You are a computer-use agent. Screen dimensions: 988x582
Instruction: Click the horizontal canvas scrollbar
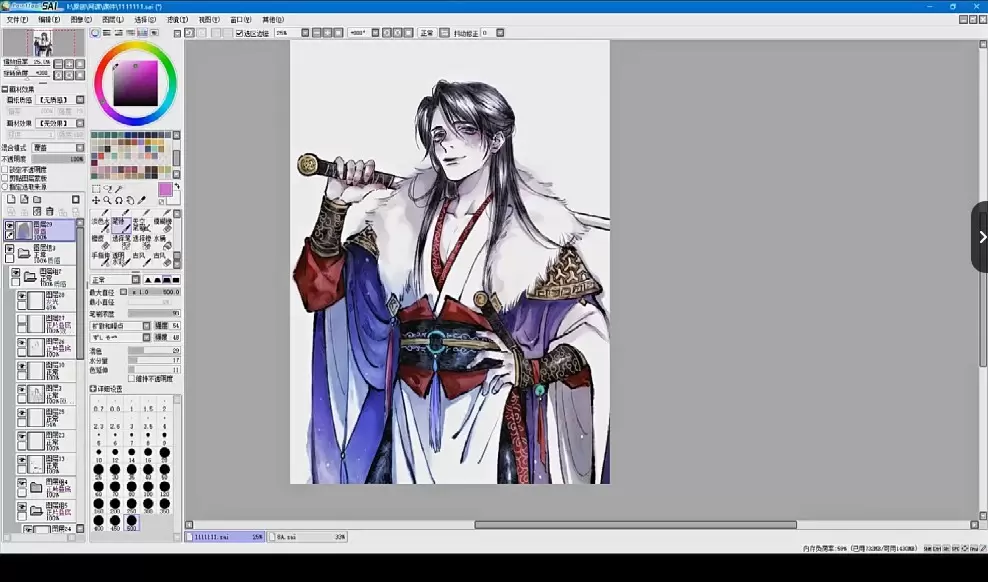click(635, 525)
